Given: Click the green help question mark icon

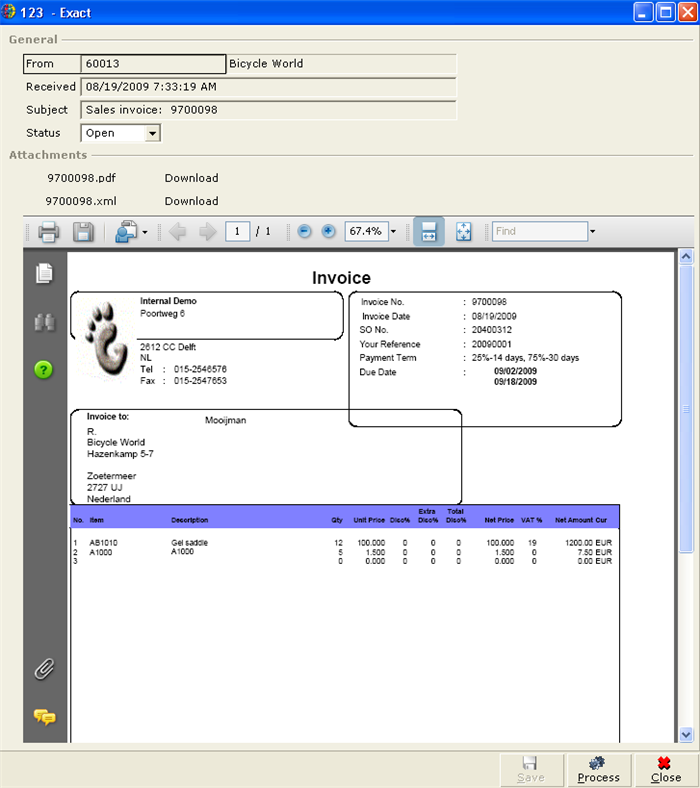Looking at the screenshot, I should click(x=45, y=369).
